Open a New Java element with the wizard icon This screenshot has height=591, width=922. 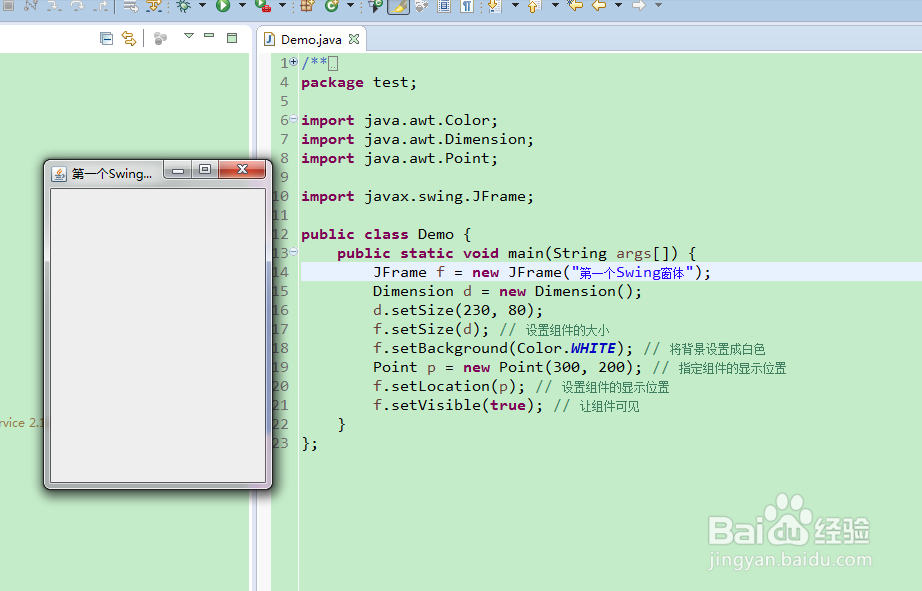tap(304, 9)
